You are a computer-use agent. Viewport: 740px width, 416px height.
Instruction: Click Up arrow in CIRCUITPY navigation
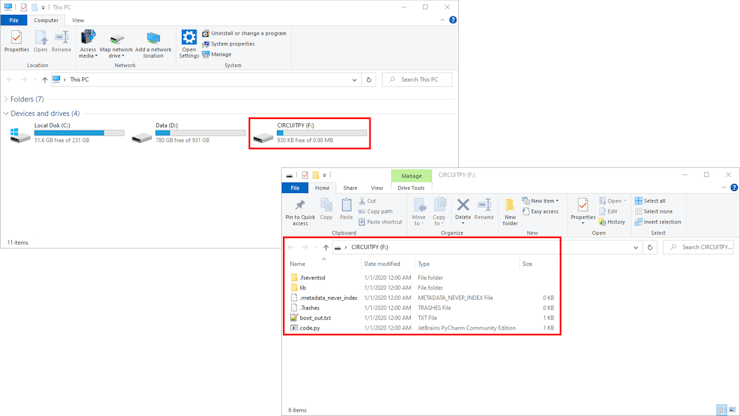click(326, 247)
